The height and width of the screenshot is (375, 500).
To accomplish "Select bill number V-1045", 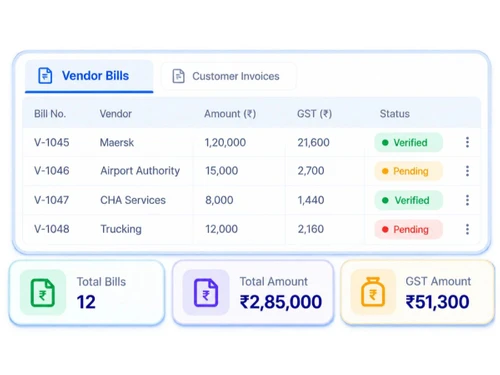I will [x=52, y=143].
